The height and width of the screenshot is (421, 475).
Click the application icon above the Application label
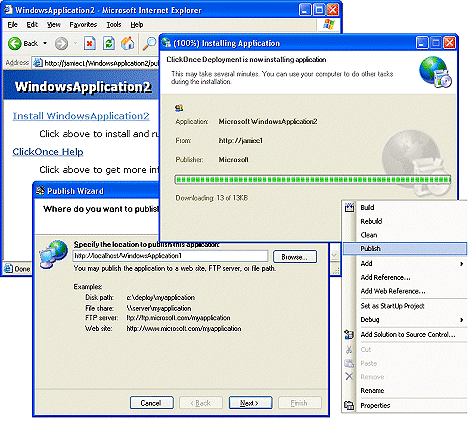pos(179,108)
